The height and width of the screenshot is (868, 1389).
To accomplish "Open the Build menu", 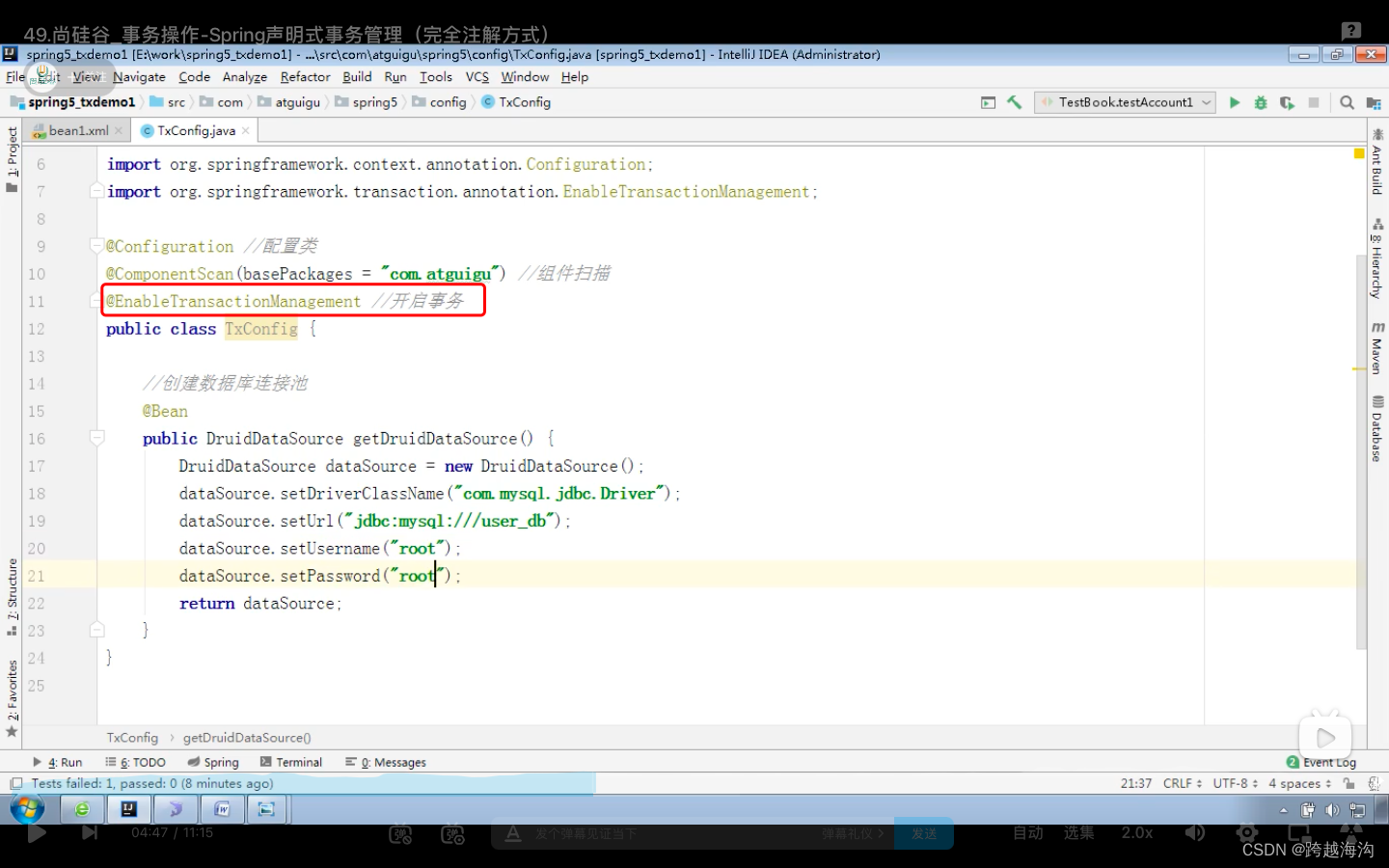I will [357, 77].
